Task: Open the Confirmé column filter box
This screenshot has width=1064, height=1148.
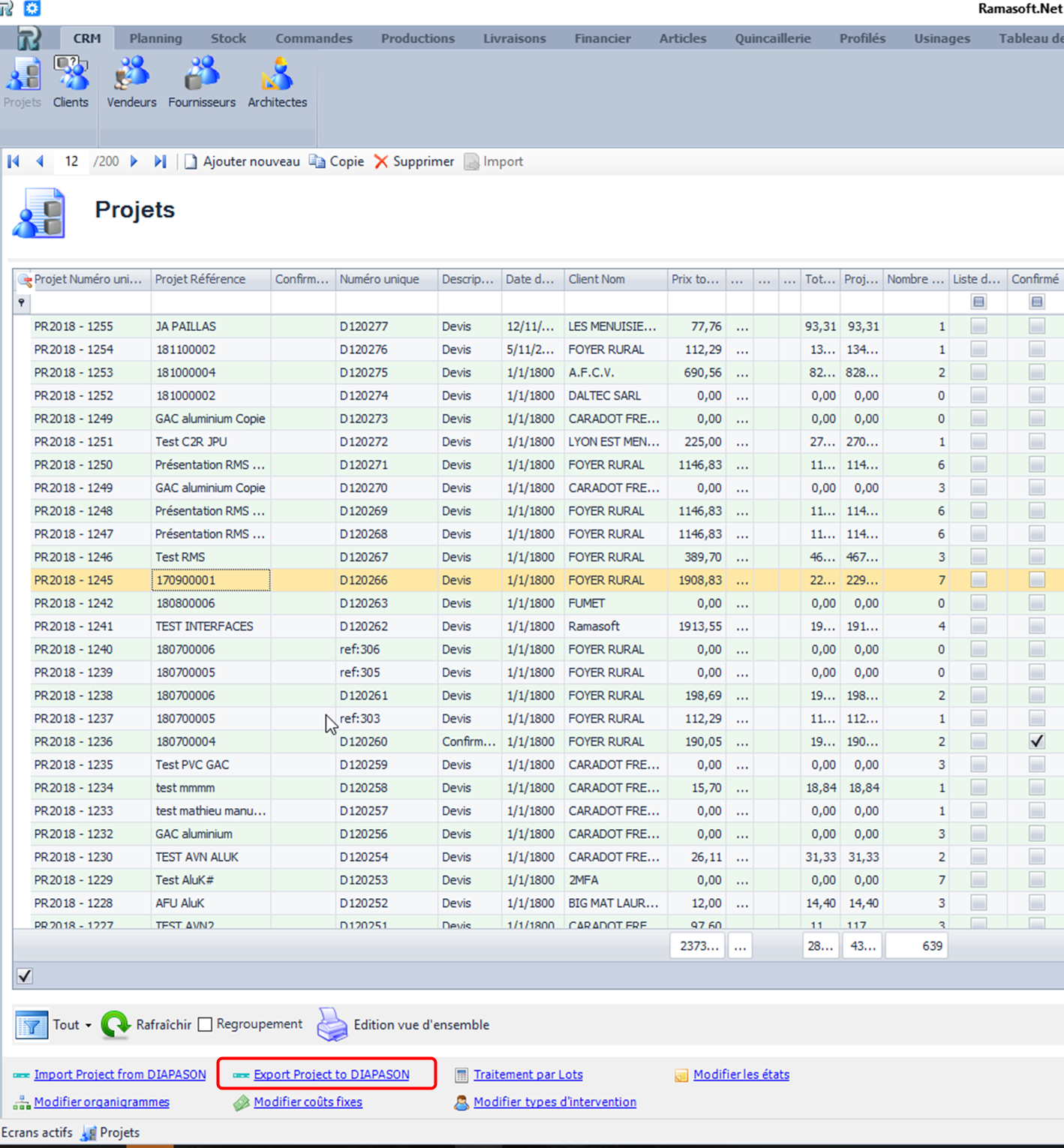Action: [1036, 302]
